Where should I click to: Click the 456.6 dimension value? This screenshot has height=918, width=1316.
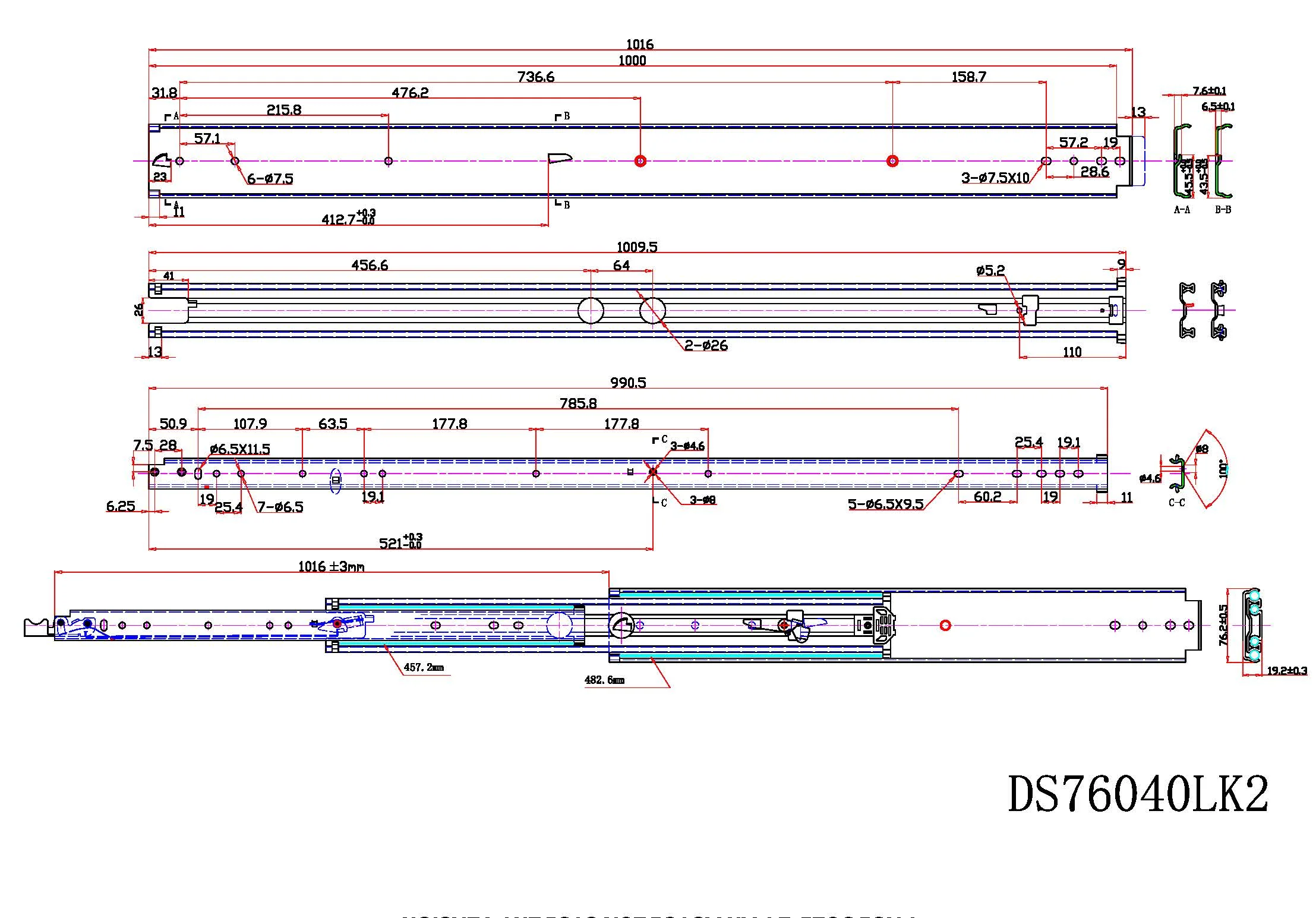[370, 265]
